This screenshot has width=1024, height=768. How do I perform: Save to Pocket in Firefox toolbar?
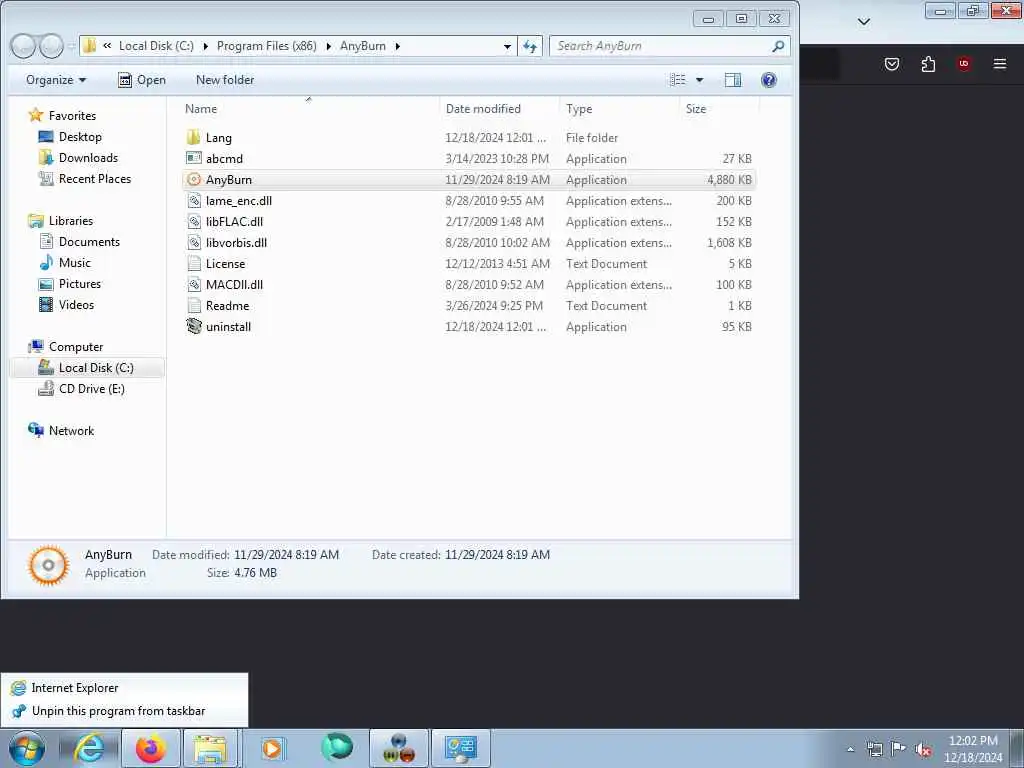892,64
